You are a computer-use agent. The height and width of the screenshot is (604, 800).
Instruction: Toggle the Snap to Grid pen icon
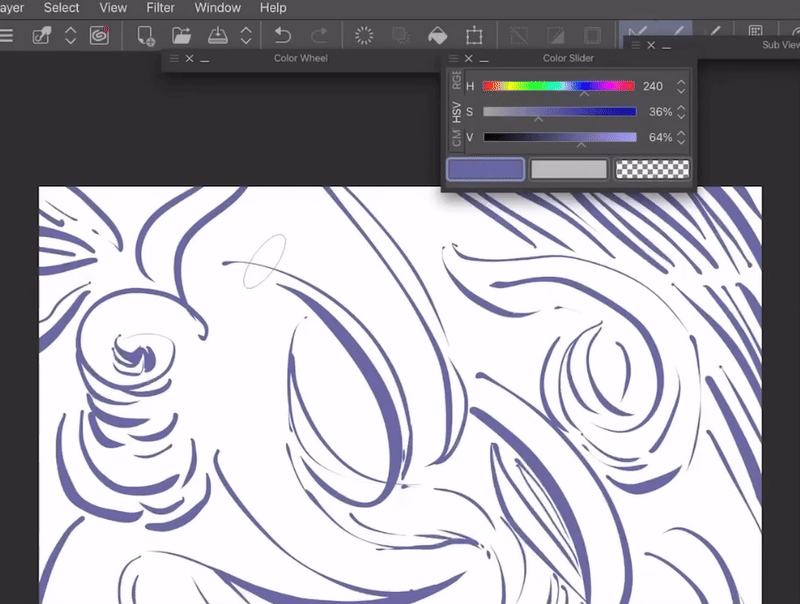coord(715,31)
